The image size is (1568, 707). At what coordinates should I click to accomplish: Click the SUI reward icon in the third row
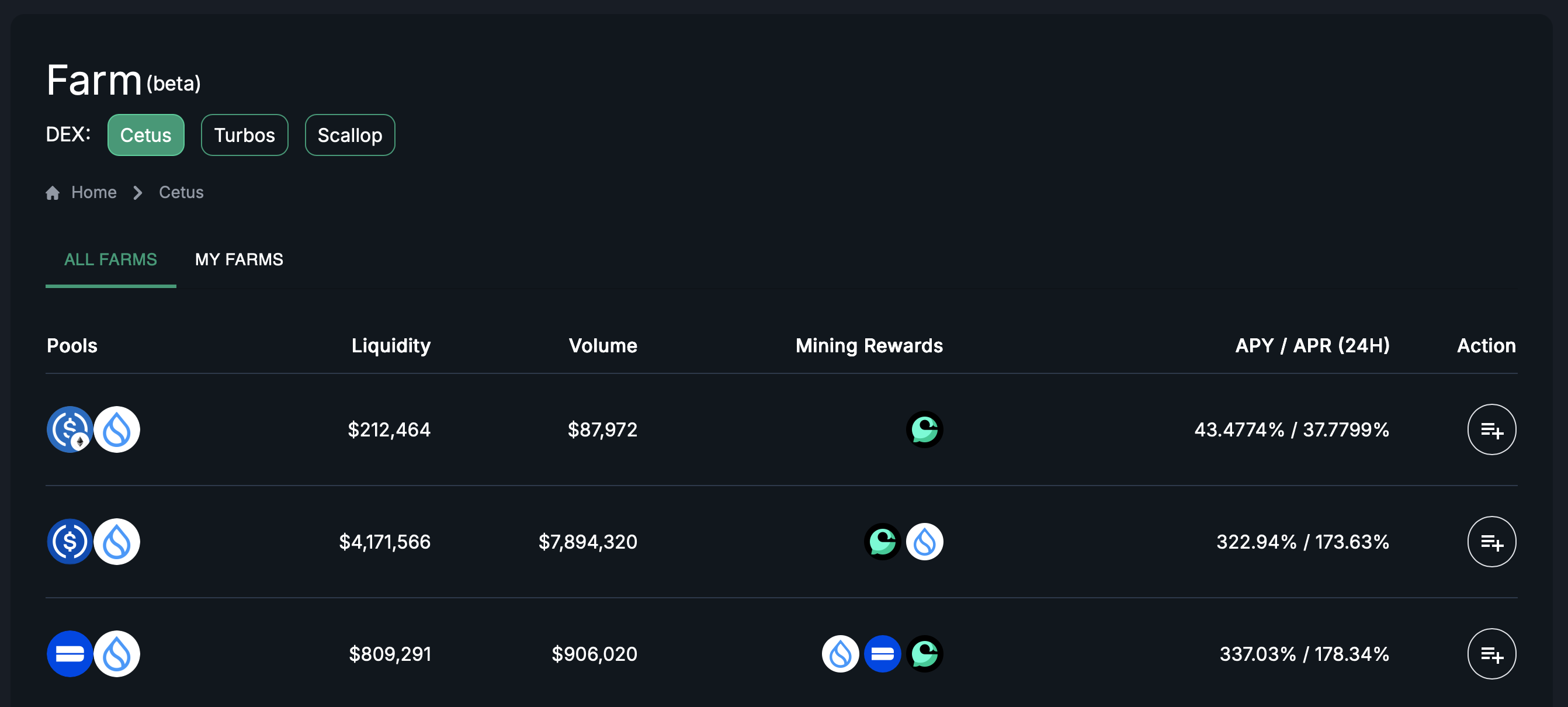[x=840, y=653]
